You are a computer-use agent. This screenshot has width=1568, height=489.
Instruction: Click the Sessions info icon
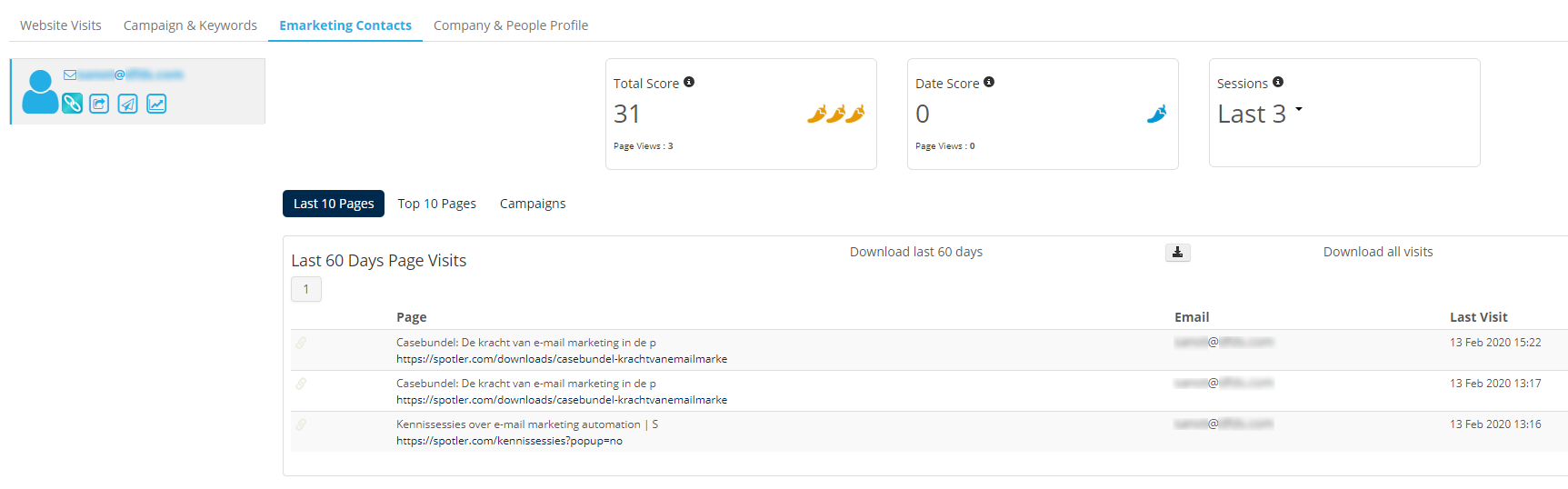[x=1278, y=82]
